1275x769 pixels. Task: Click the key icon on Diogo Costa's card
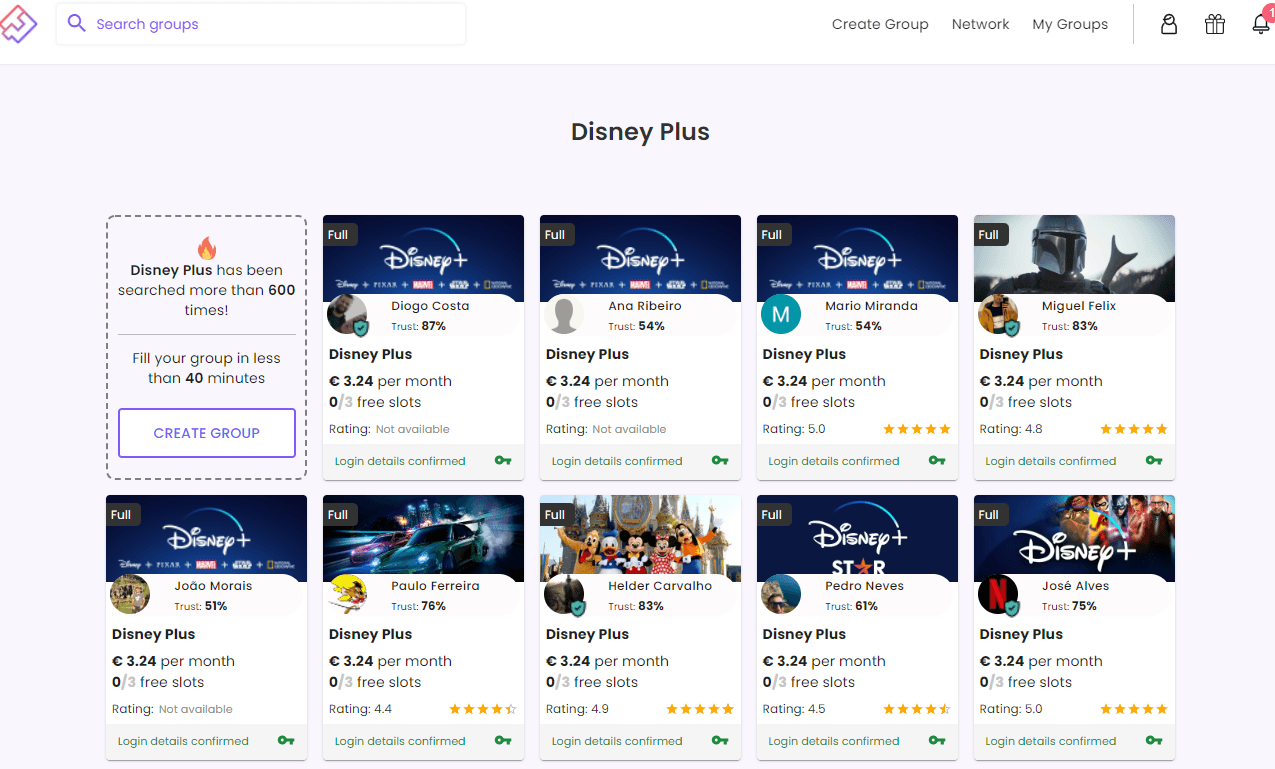[x=503, y=461]
